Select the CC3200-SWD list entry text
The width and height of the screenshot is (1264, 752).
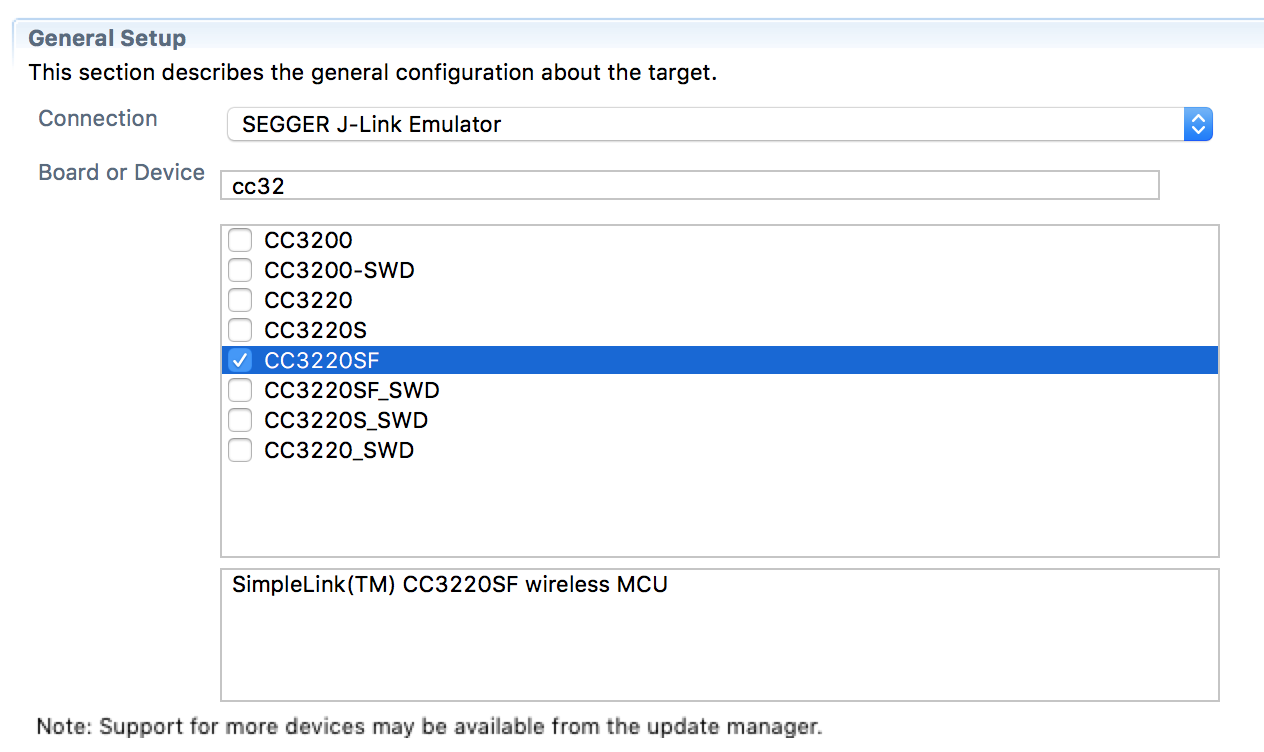[339, 270]
